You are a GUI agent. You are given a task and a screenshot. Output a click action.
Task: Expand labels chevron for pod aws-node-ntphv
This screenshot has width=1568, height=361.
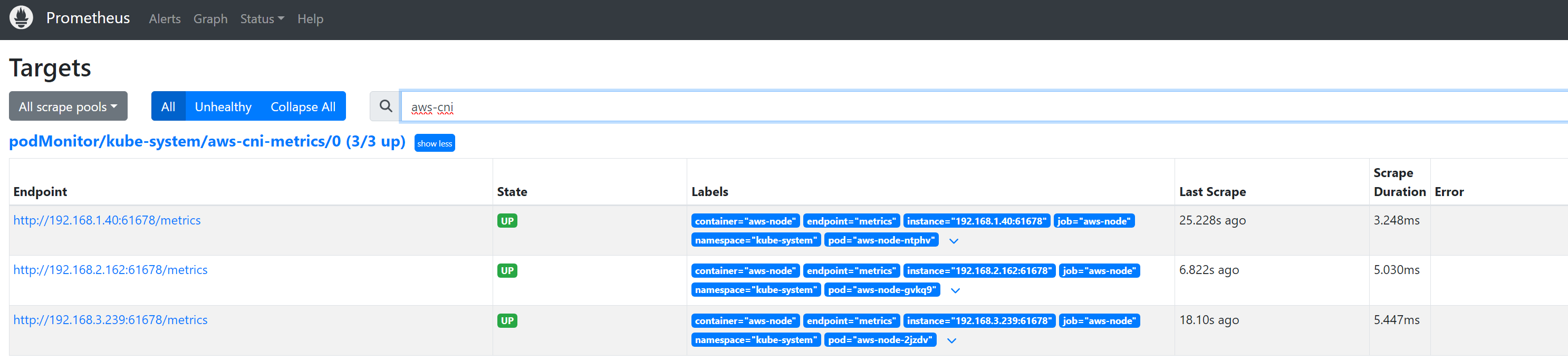coord(954,241)
